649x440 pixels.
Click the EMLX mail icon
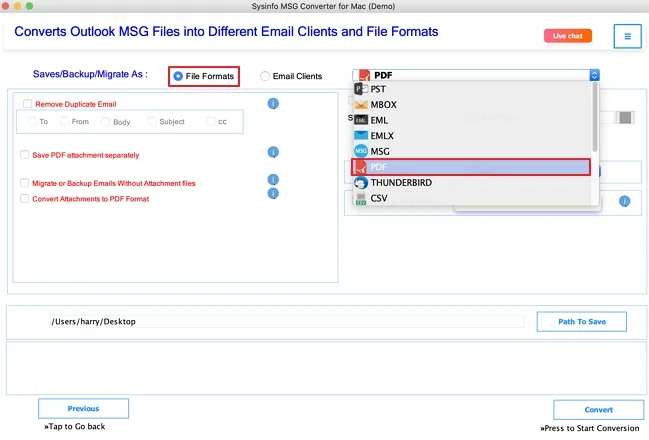pyautogui.click(x=361, y=135)
